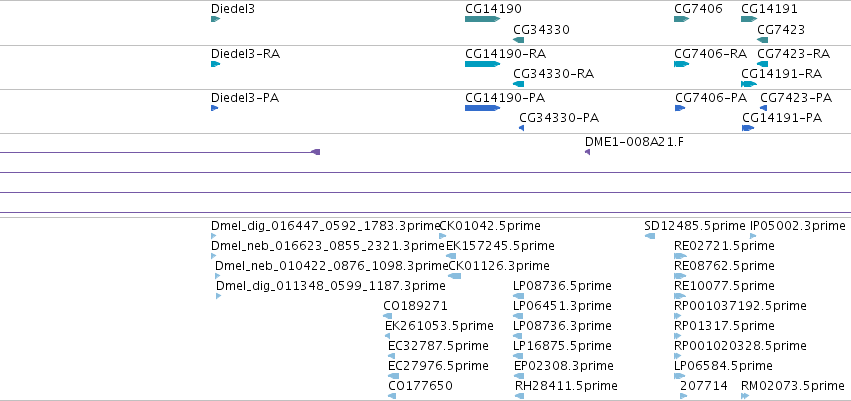Select the CG34330-RA transcript label
Viewport: 851px width, 401px height.
[553, 74]
